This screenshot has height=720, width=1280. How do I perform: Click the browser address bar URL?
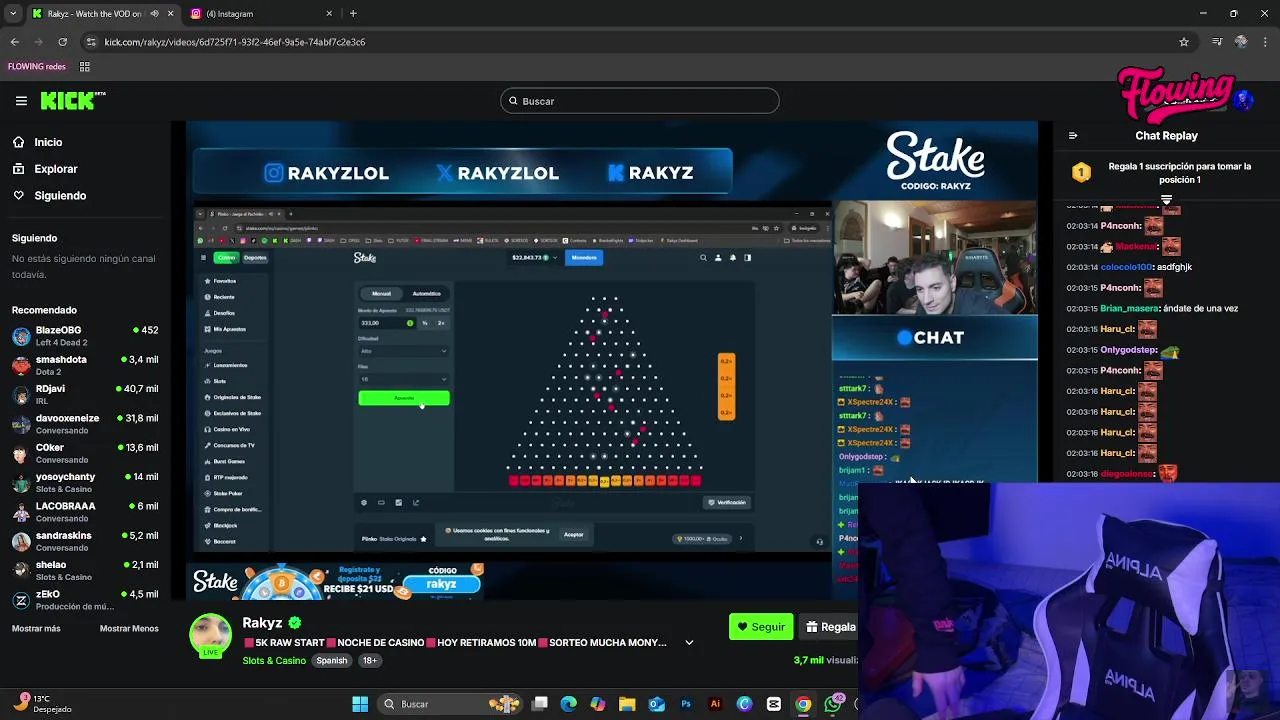[x=235, y=42]
